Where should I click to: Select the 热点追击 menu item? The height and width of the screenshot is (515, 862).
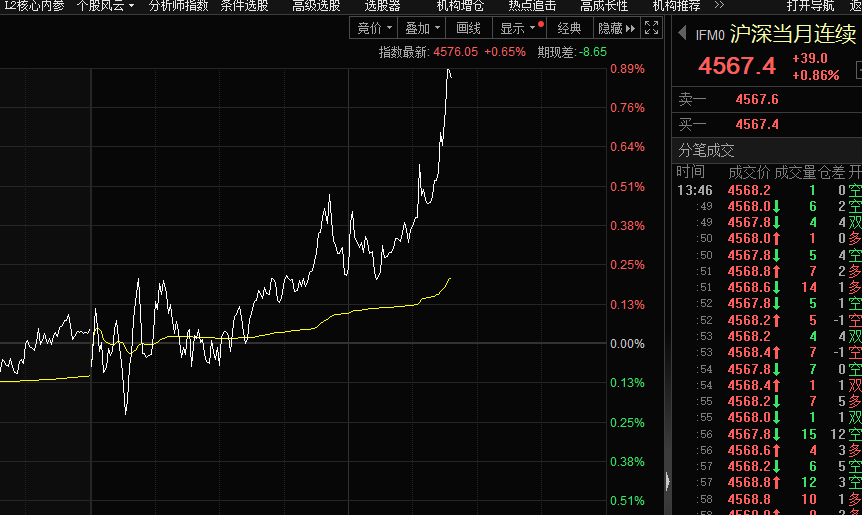pyautogui.click(x=532, y=5)
